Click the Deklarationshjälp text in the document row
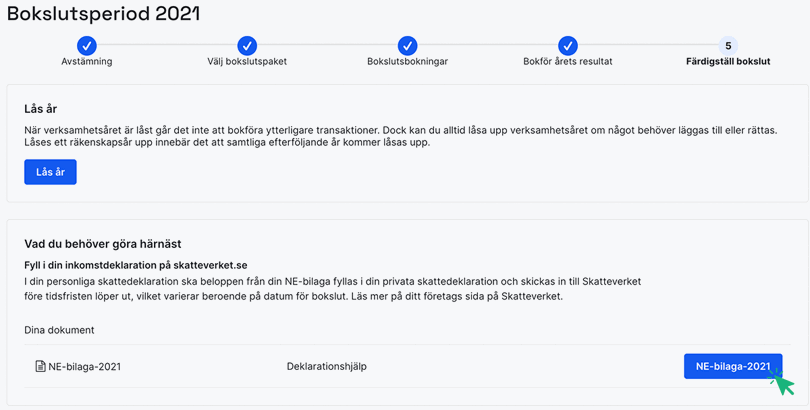The image size is (810, 410). 326,367
